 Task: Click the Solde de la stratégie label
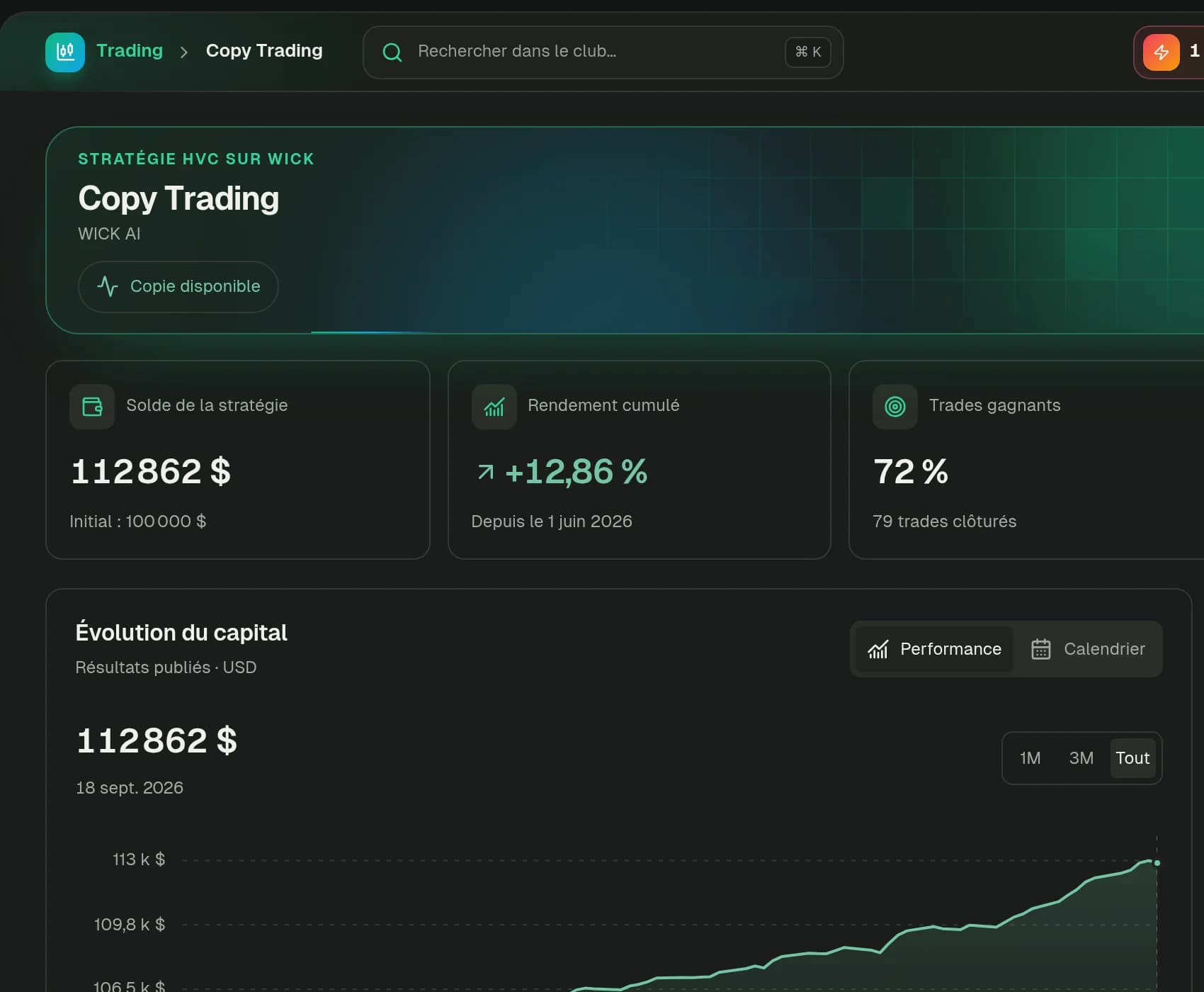[x=207, y=405]
